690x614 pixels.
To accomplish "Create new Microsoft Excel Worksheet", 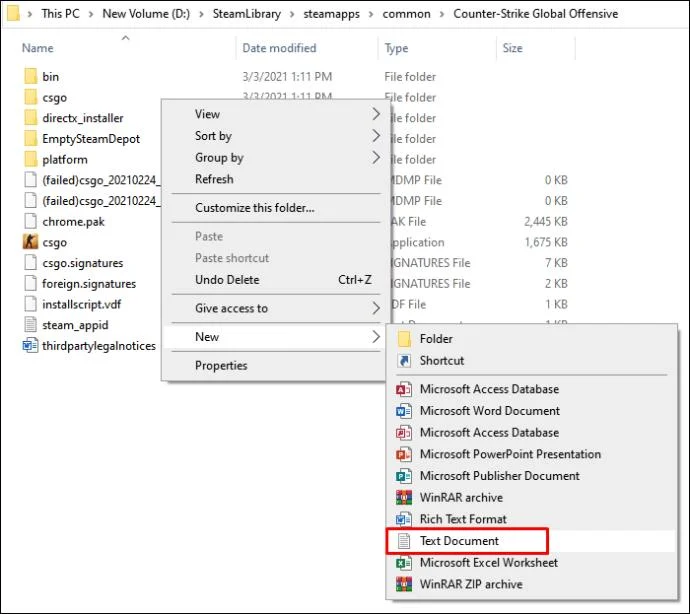I will pos(531,563).
